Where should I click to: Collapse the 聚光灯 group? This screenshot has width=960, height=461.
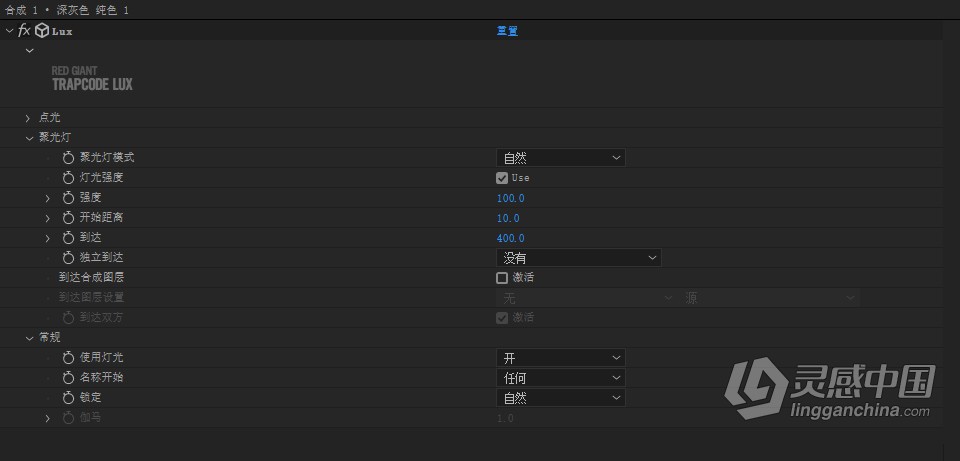point(29,138)
